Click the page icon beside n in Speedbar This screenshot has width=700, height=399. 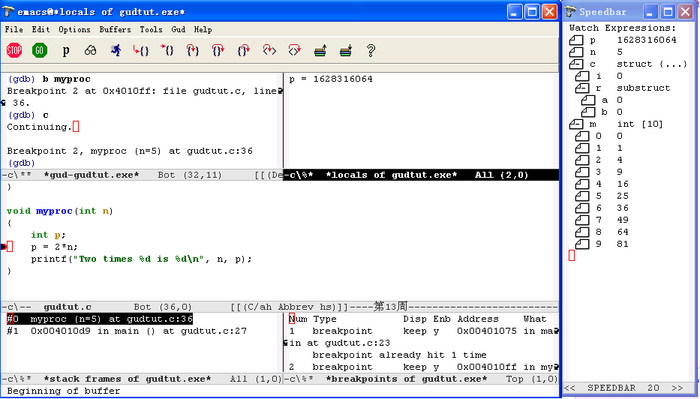pyautogui.click(x=576, y=52)
